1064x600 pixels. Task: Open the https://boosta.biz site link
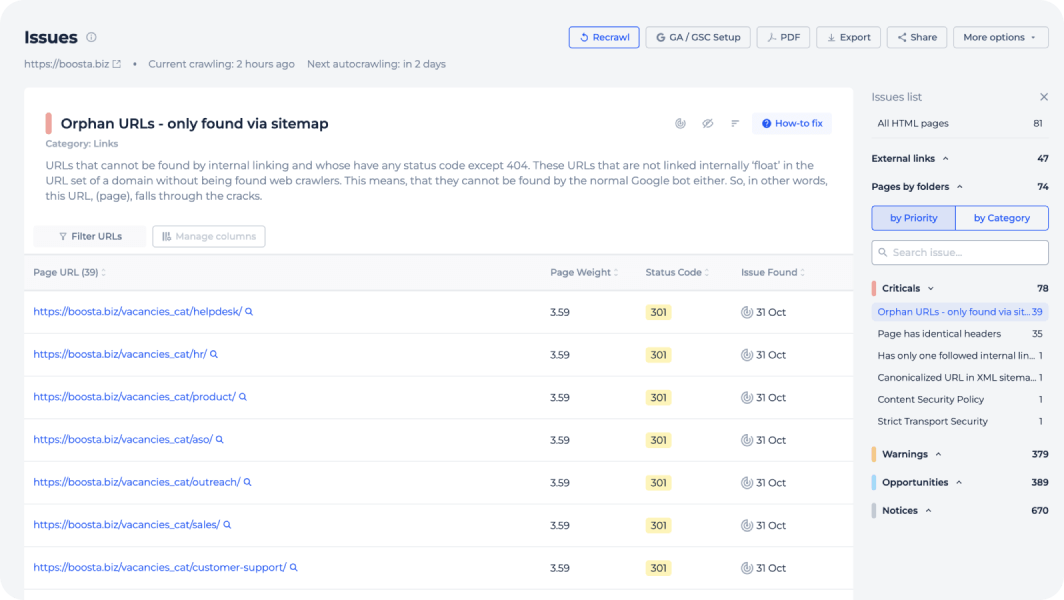[x=66, y=64]
